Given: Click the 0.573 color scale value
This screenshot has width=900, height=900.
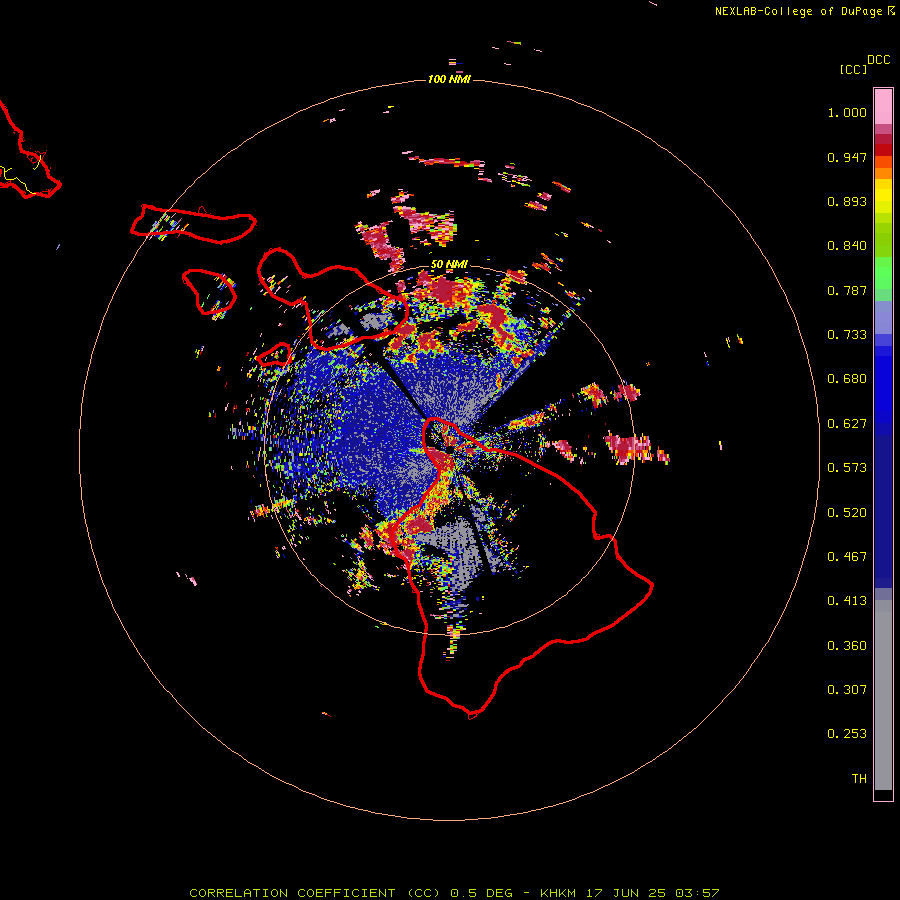Looking at the screenshot, I should [847, 468].
